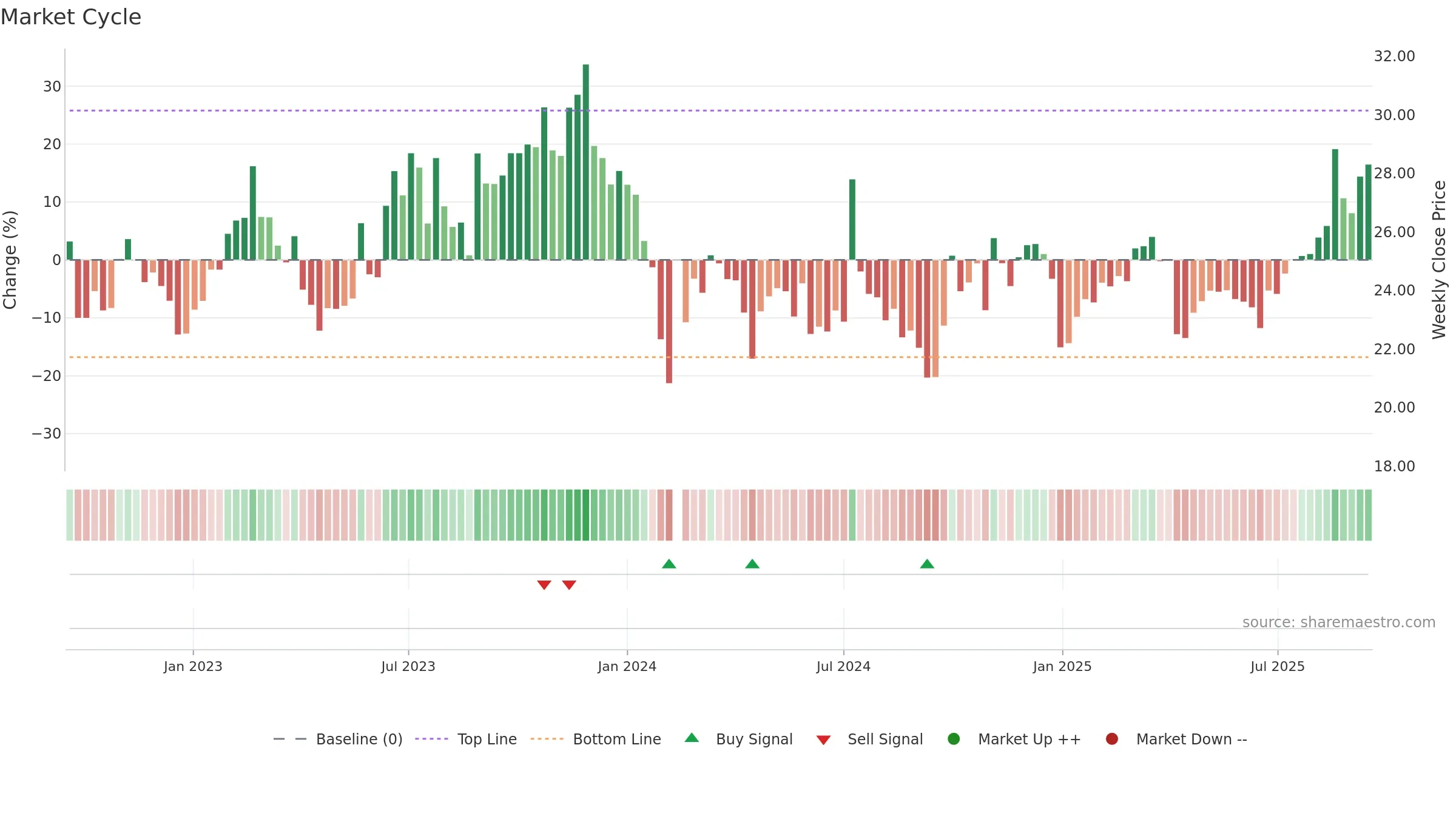Screen dimensions: 1456x819
Task: Click the Jul 2024 x-axis label
Action: (x=843, y=667)
